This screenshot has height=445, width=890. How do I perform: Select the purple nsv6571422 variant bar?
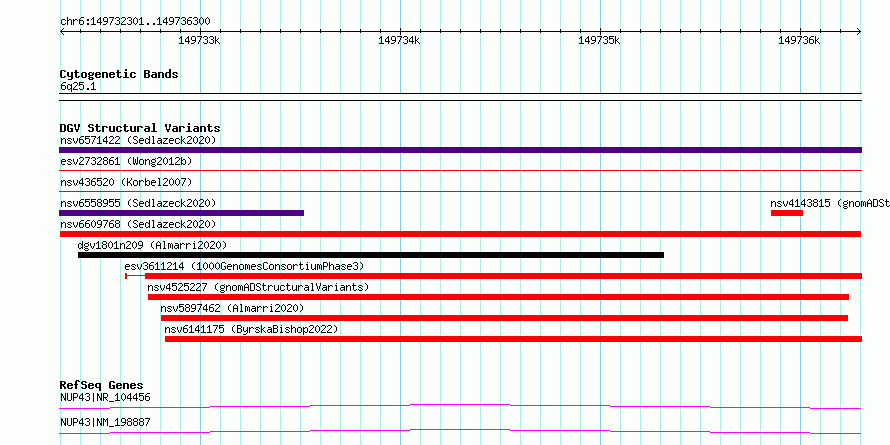tap(460, 150)
